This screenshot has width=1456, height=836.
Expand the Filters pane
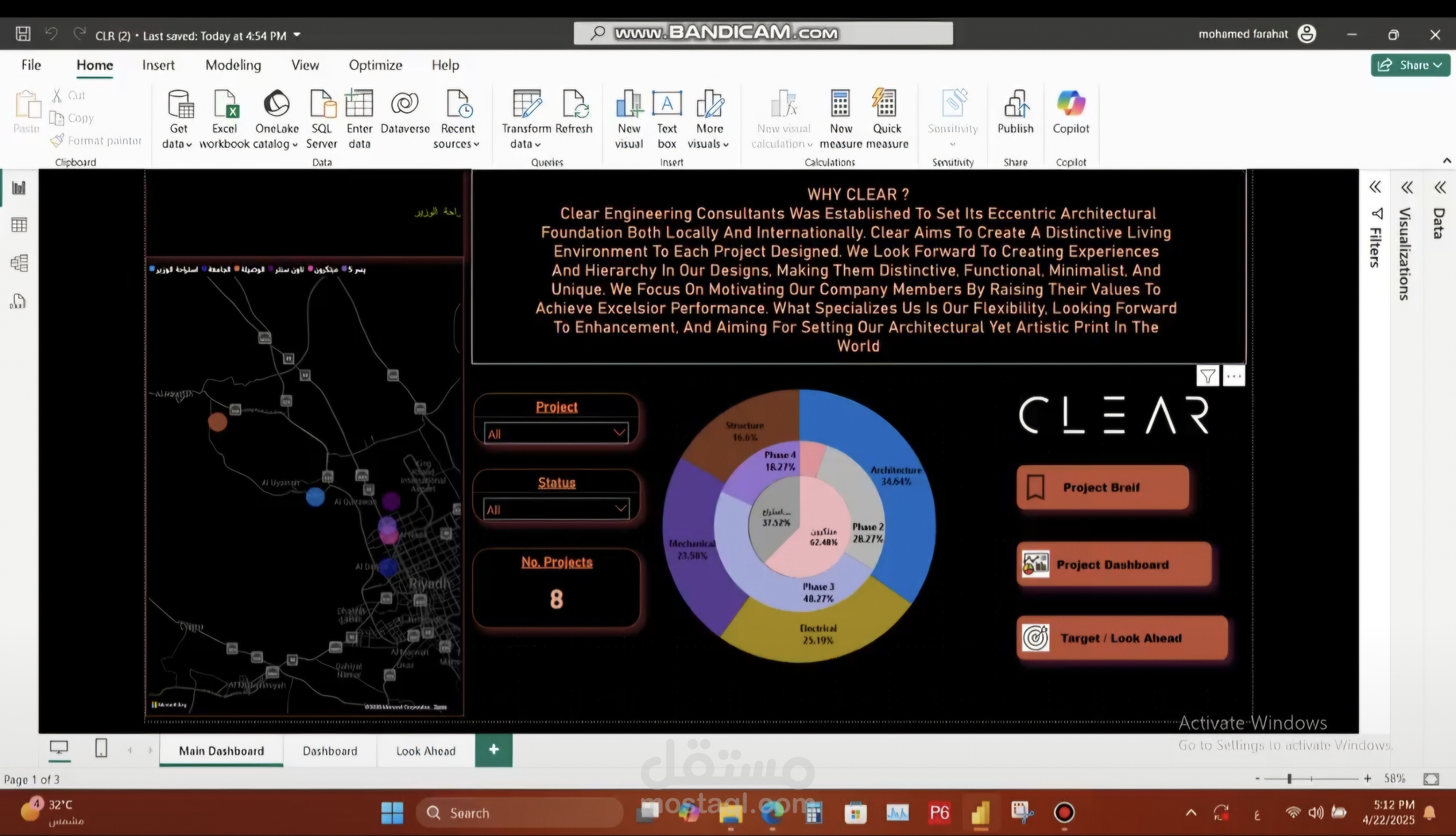(1375, 187)
